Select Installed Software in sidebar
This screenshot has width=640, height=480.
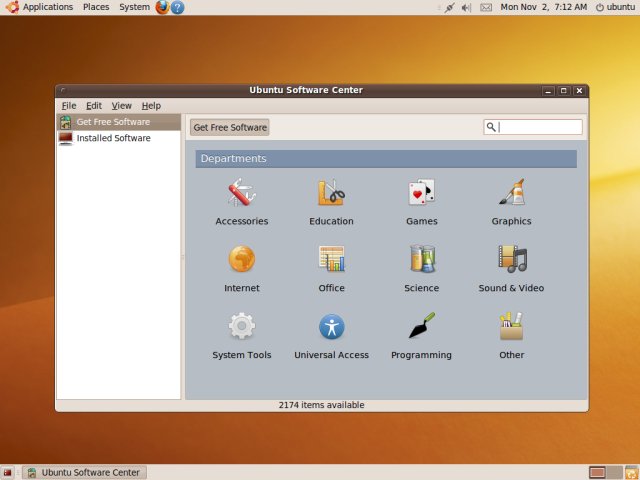[x=118, y=138]
